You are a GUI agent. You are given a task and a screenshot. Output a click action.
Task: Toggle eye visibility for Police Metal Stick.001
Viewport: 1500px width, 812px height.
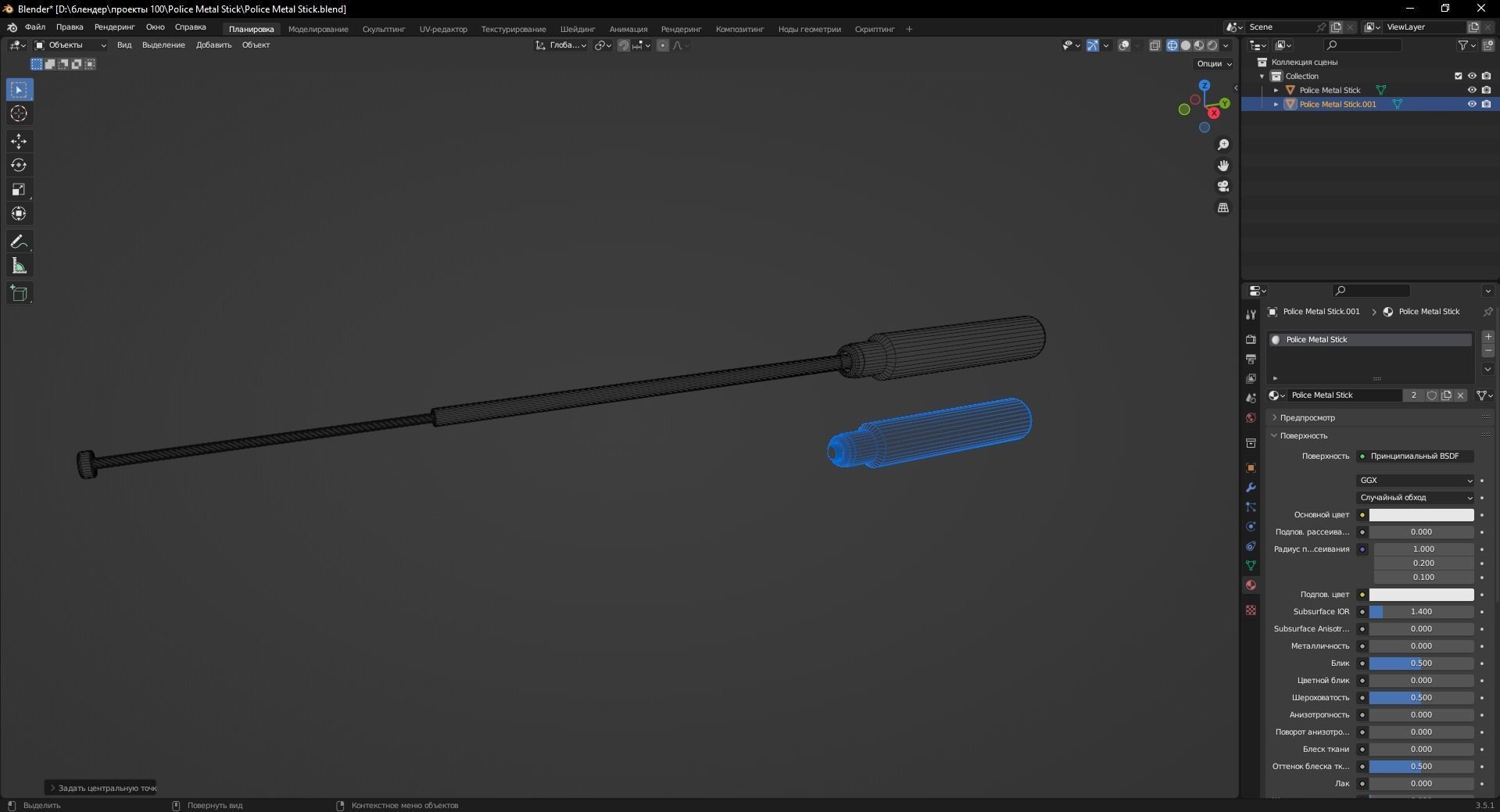[x=1472, y=104]
